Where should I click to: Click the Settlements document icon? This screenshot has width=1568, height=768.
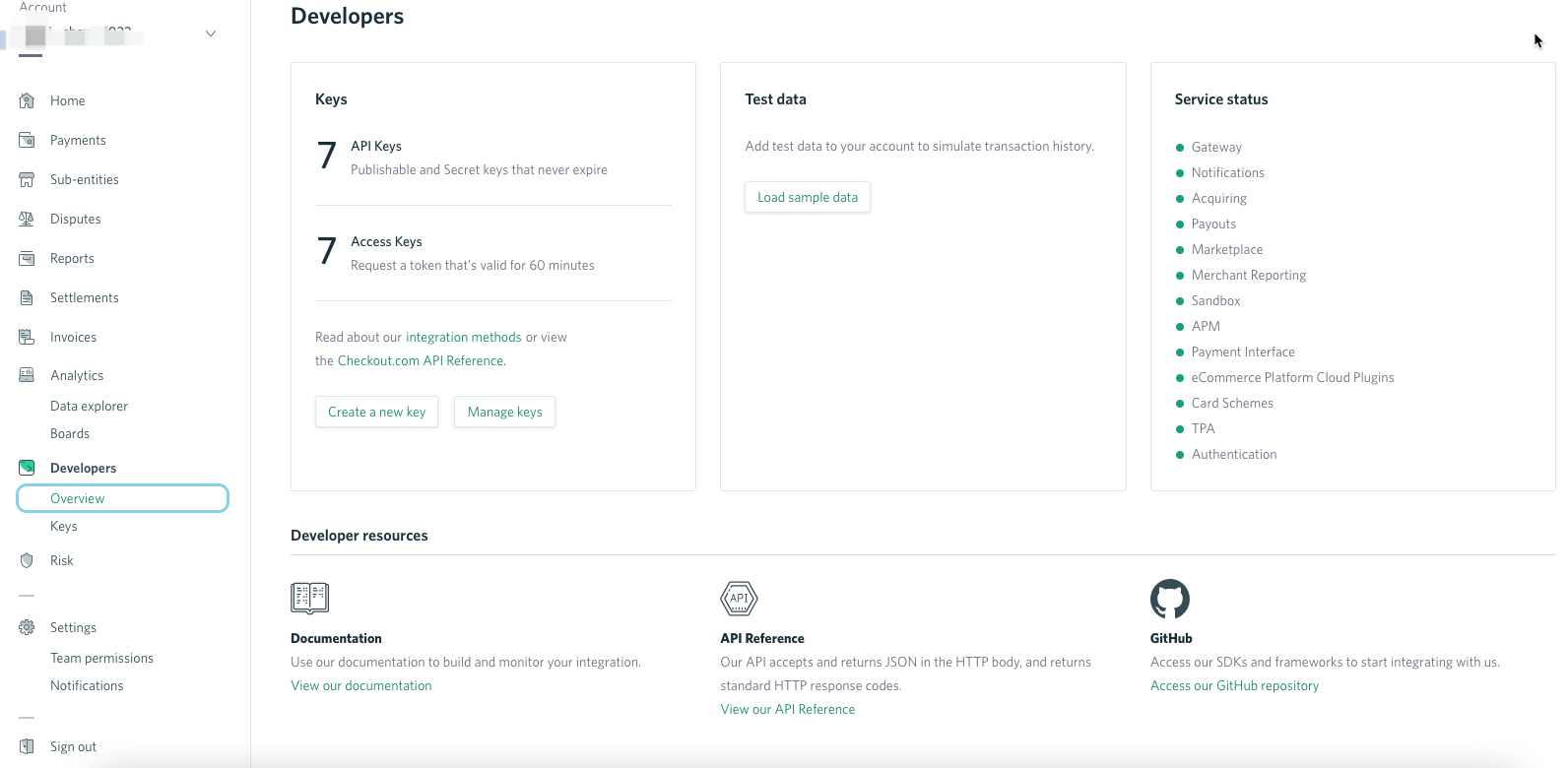(27, 297)
